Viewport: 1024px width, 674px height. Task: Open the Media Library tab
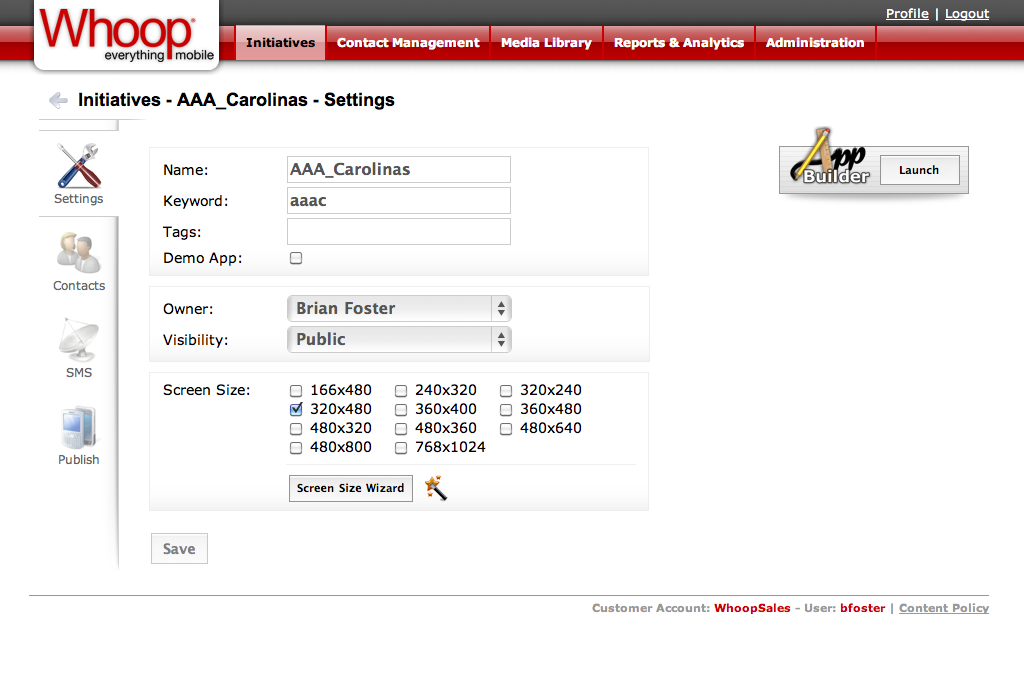(546, 42)
